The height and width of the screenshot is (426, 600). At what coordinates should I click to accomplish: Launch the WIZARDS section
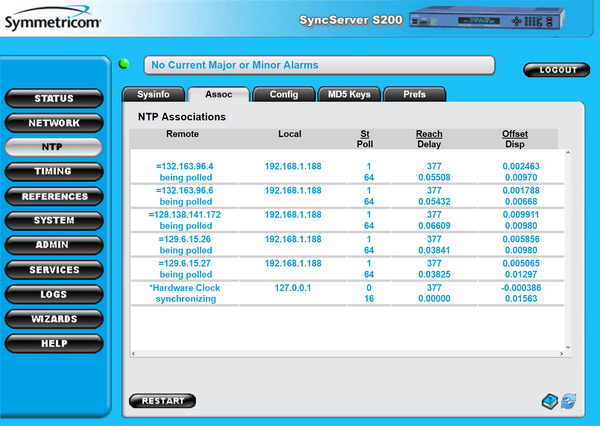pyautogui.click(x=54, y=318)
